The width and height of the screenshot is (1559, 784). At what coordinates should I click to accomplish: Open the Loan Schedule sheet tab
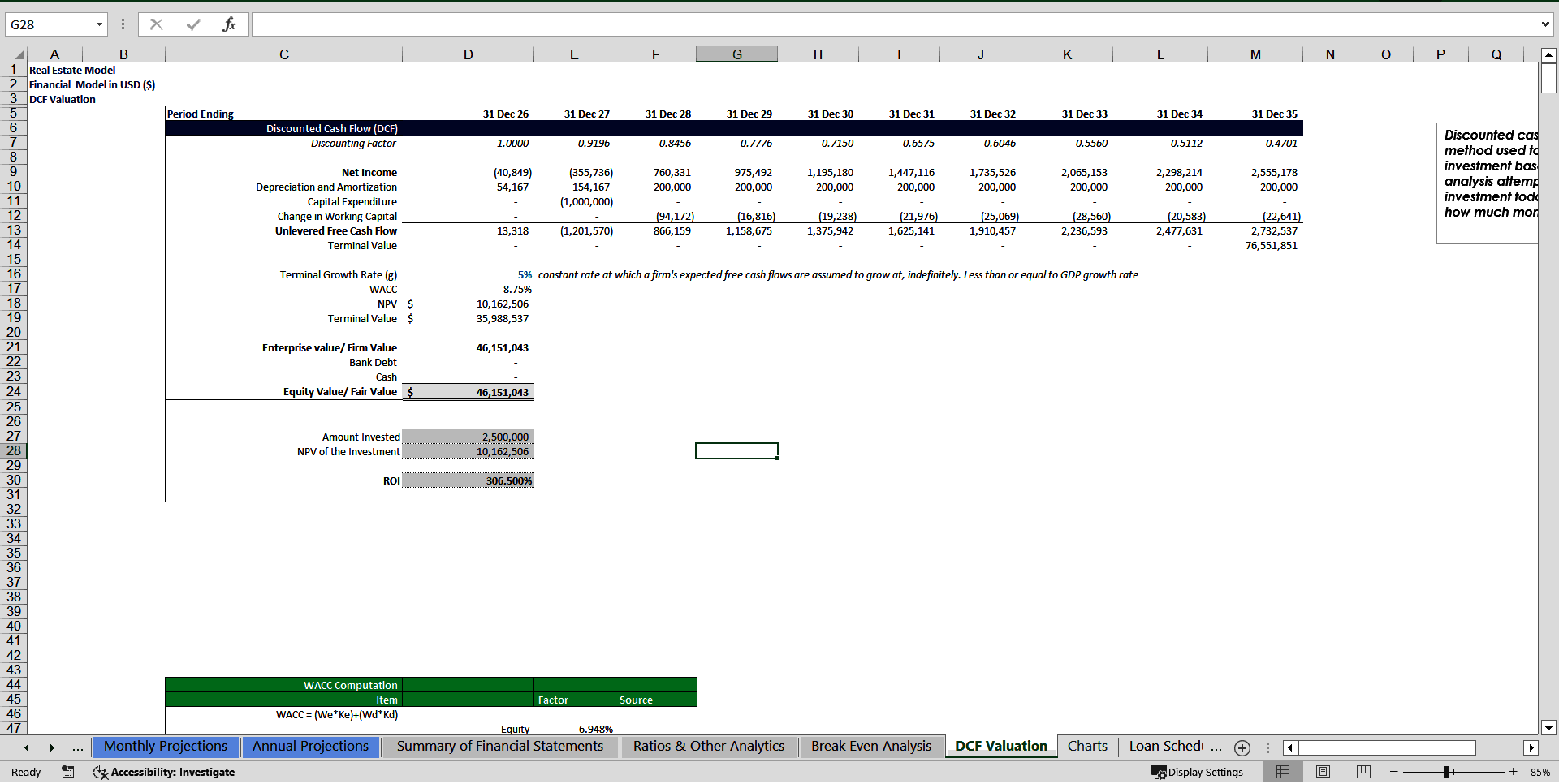tap(1166, 747)
